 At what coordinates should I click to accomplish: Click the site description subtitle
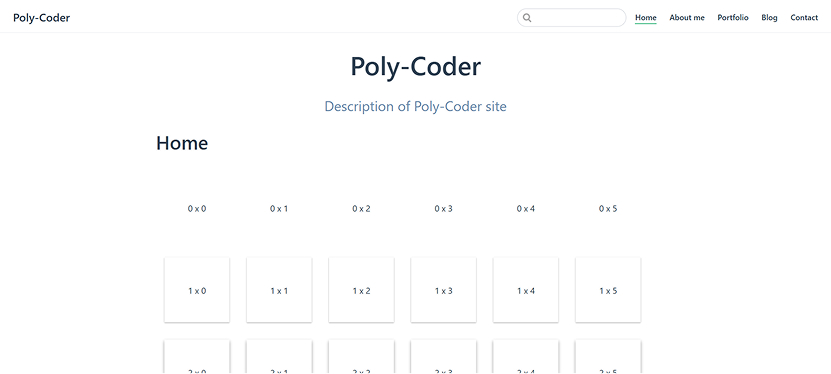(x=416, y=106)
